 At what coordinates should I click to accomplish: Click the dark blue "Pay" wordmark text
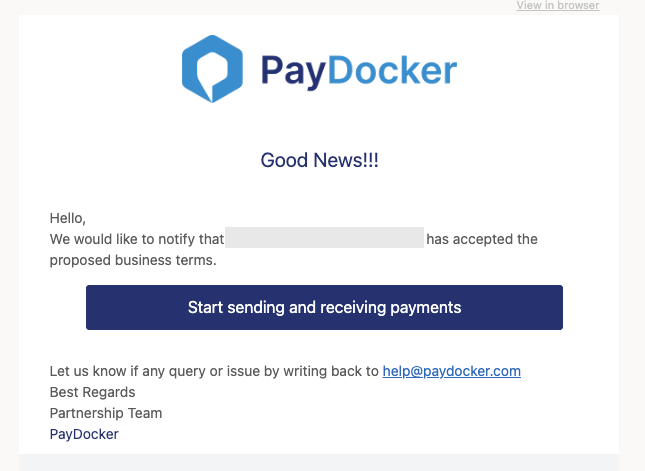pos(294,71)
